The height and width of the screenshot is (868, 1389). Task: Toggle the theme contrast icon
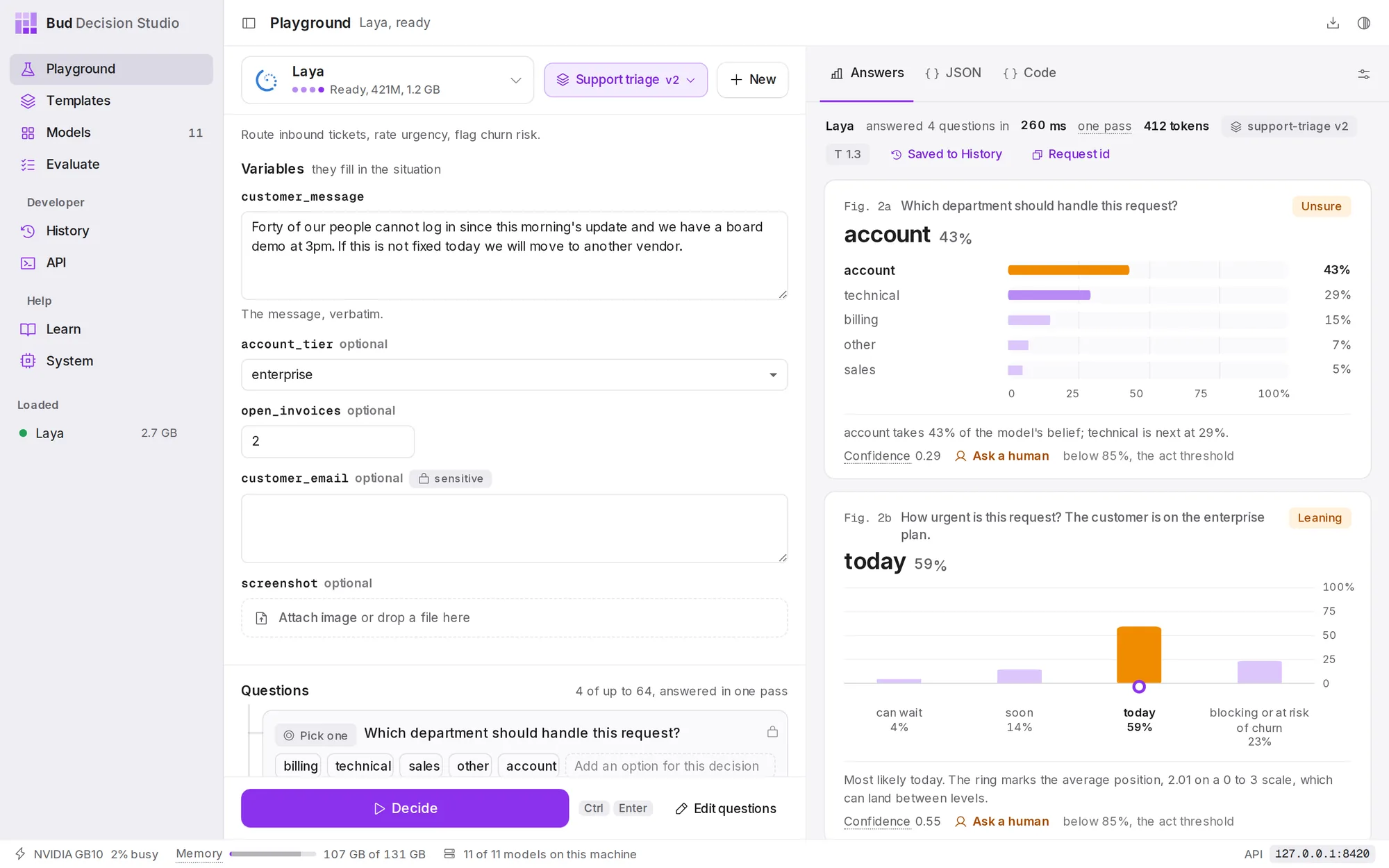1364,23
